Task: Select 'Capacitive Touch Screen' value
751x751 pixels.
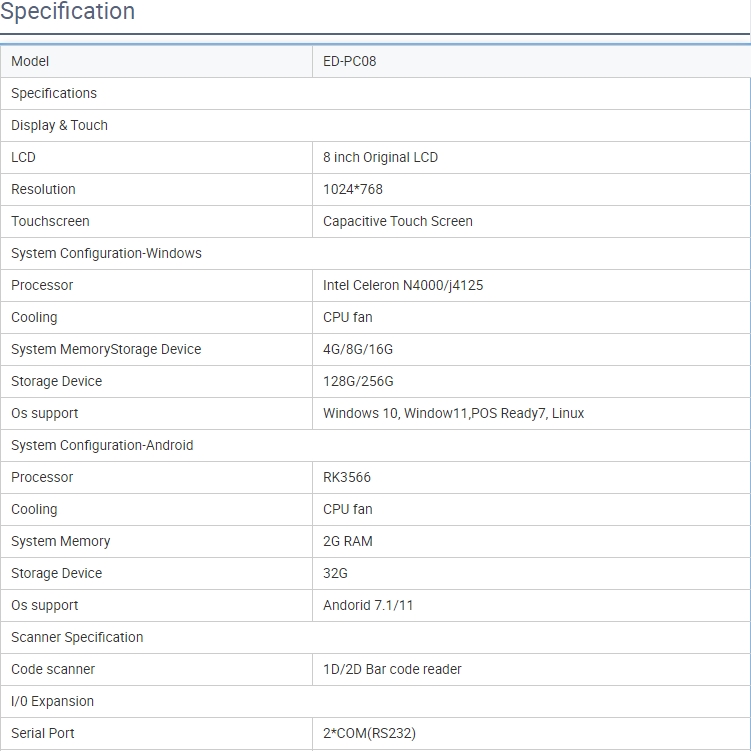Action: coord(398,221)
